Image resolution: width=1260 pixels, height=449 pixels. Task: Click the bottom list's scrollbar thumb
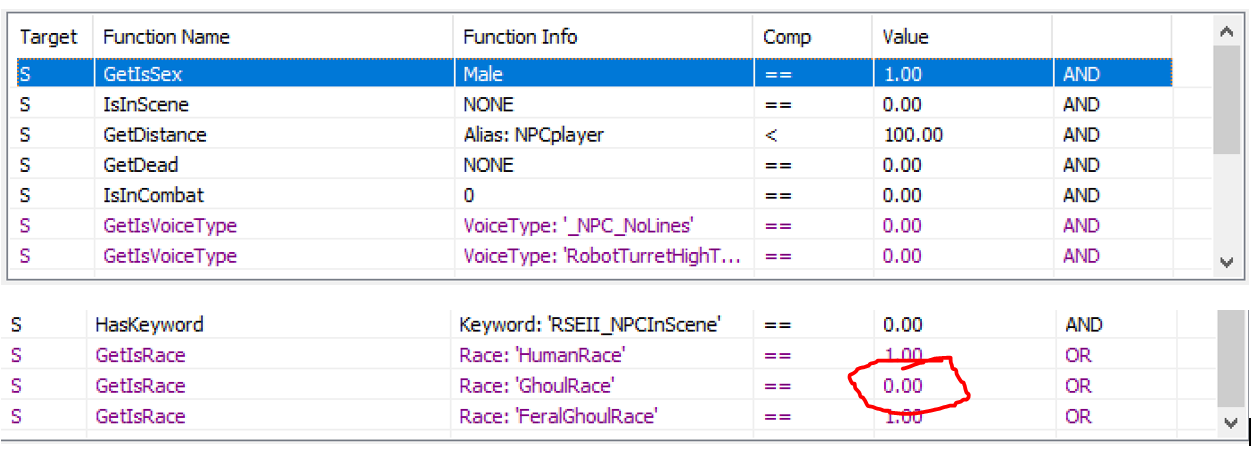point(1230,358)
